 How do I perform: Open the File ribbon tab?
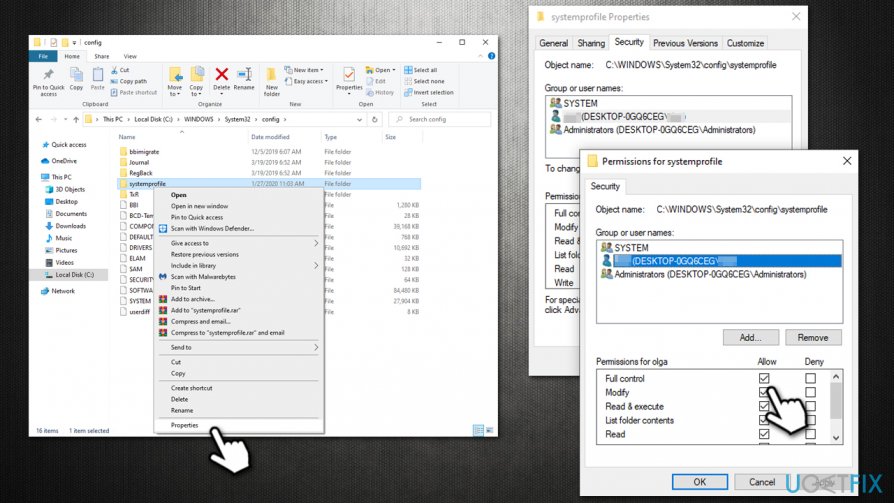(x=43, y=56)
